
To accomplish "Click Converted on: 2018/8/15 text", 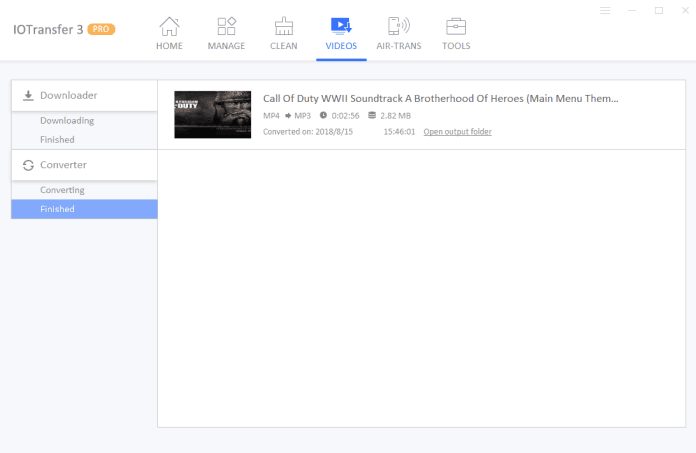I will click(308, 132).
